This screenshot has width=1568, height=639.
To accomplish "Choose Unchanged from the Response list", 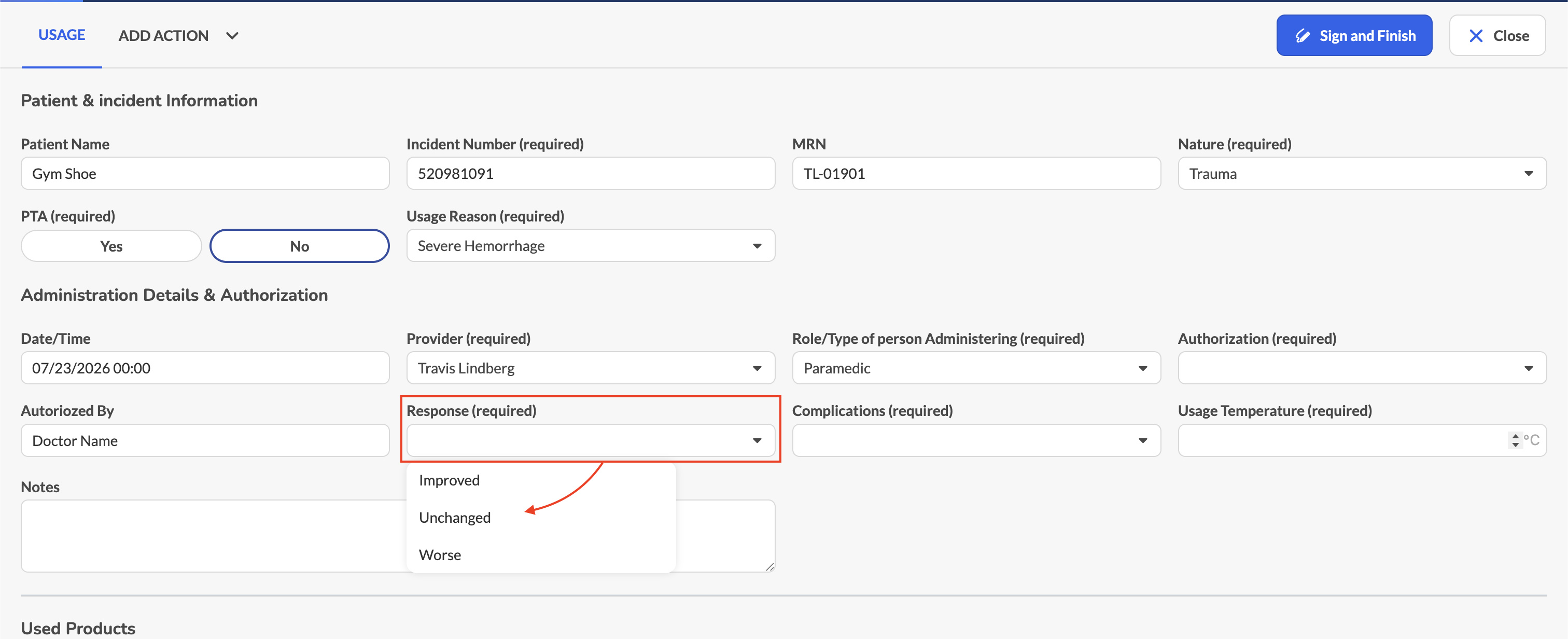I will click(540, 518).
